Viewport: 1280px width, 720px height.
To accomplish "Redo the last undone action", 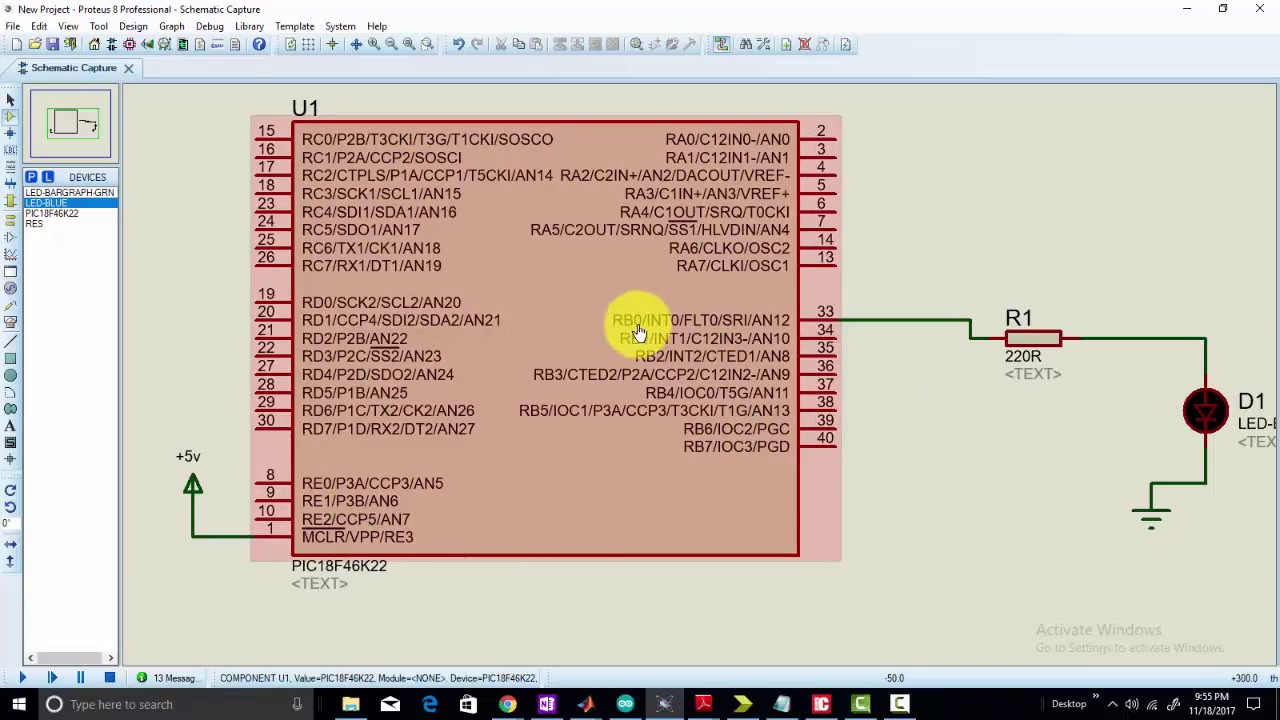I will 477,44.
